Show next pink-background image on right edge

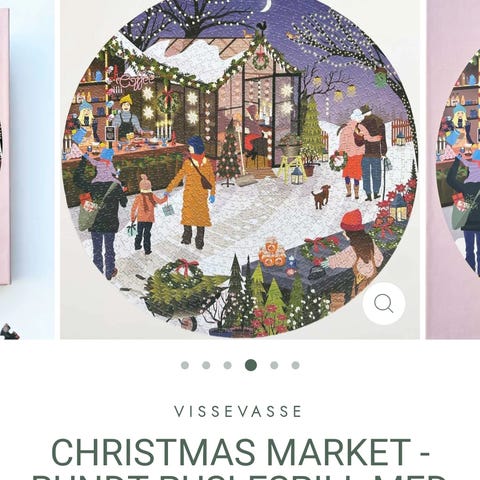tap(453, 169)
